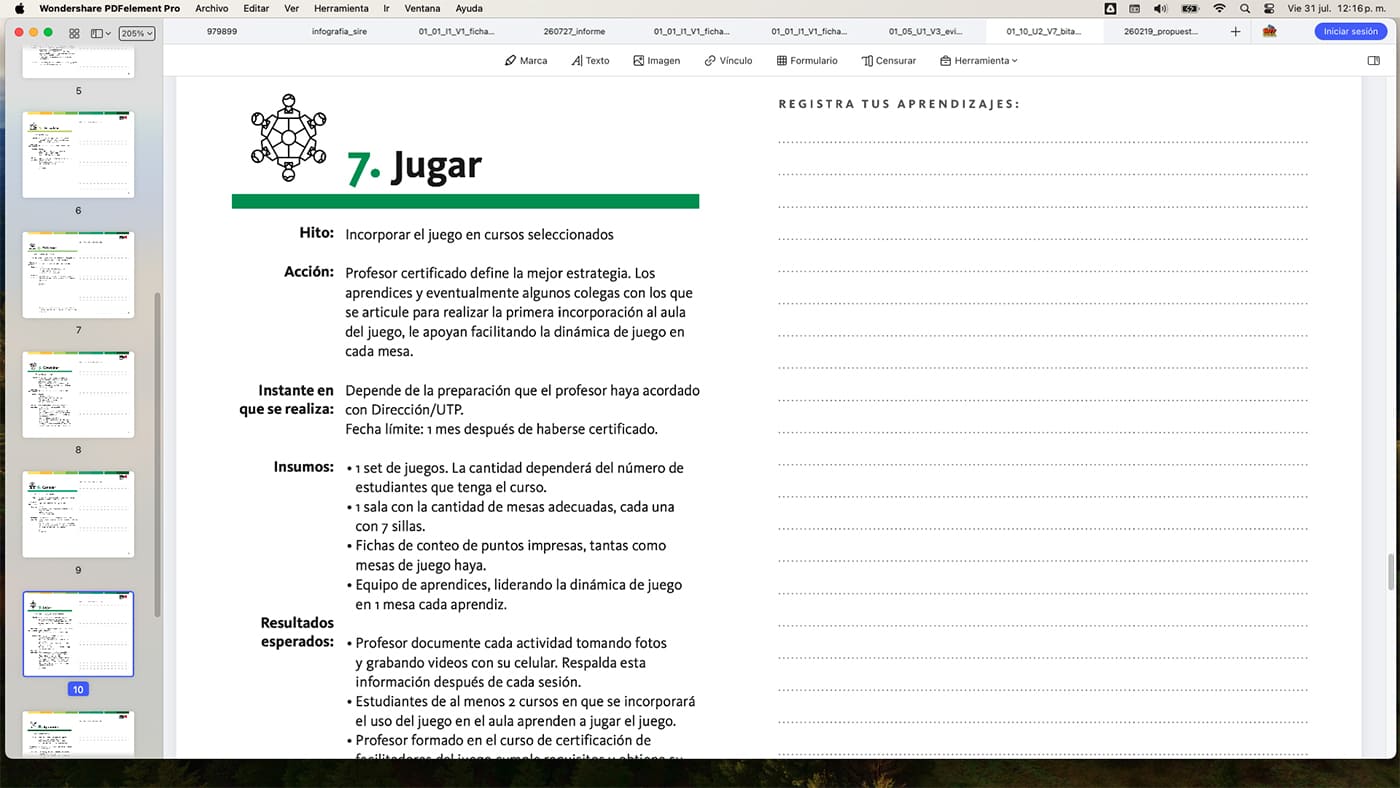This screenshot has height=788, width=1400.
Task: Switch to the 260727_informe tab
Action: (x=574, y=32)
